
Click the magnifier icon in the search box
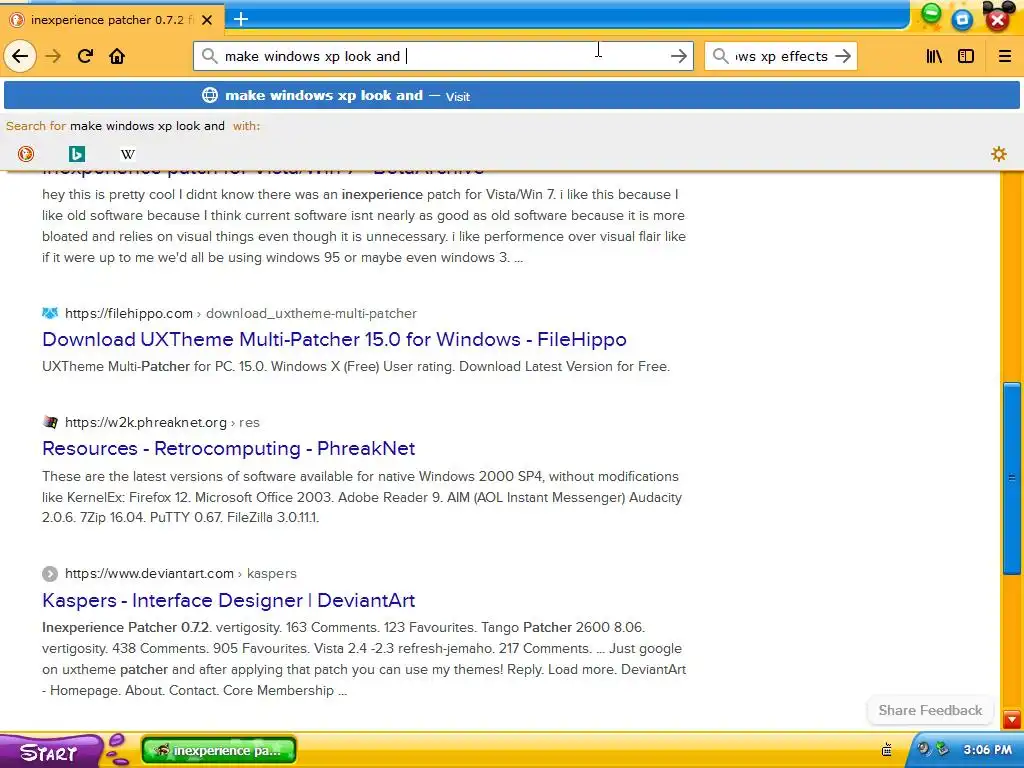pos(720,56)
